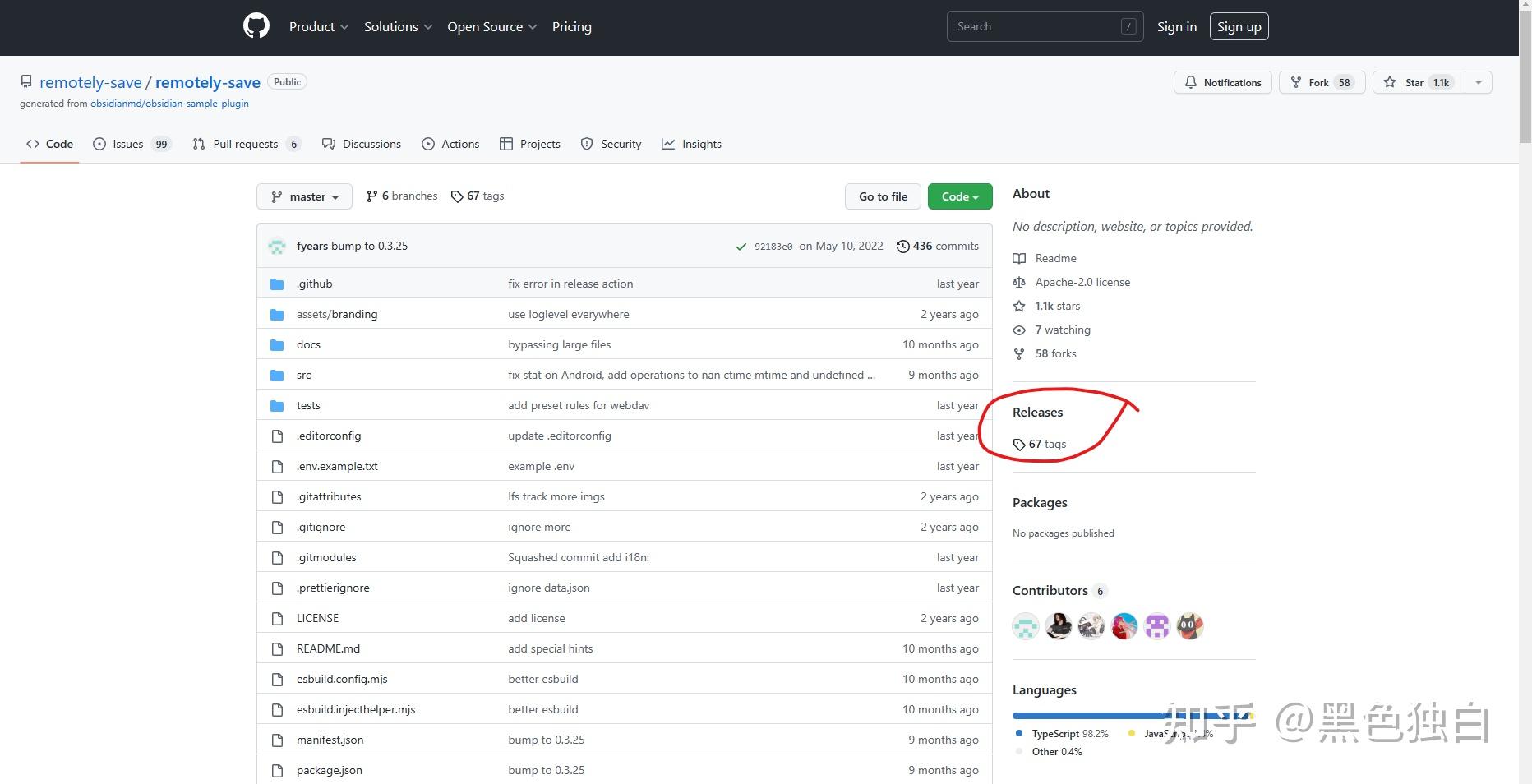Image resolution: width=1532 pixels, height=784 pixels.
Task: Open the tests folder icon
Action: click(277, 405)
